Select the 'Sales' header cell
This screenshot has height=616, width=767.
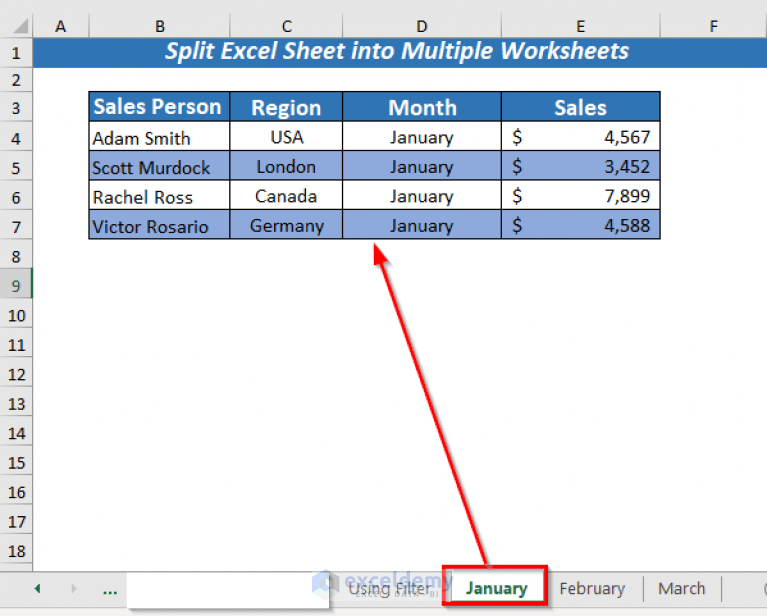point(581,107)
